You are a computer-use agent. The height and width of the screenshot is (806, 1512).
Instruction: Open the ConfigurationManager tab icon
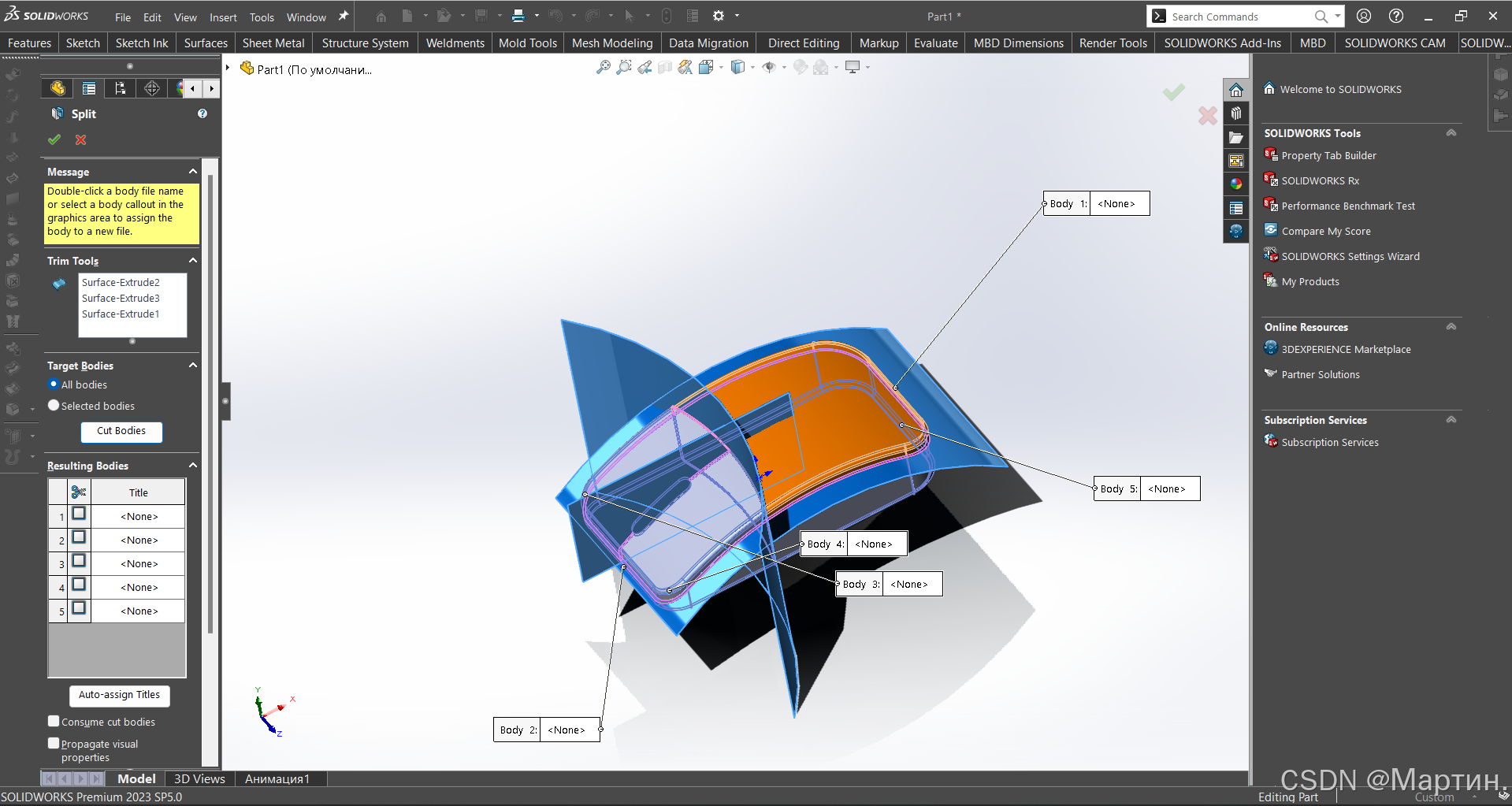pyautogui.click(x=121, y=88)
